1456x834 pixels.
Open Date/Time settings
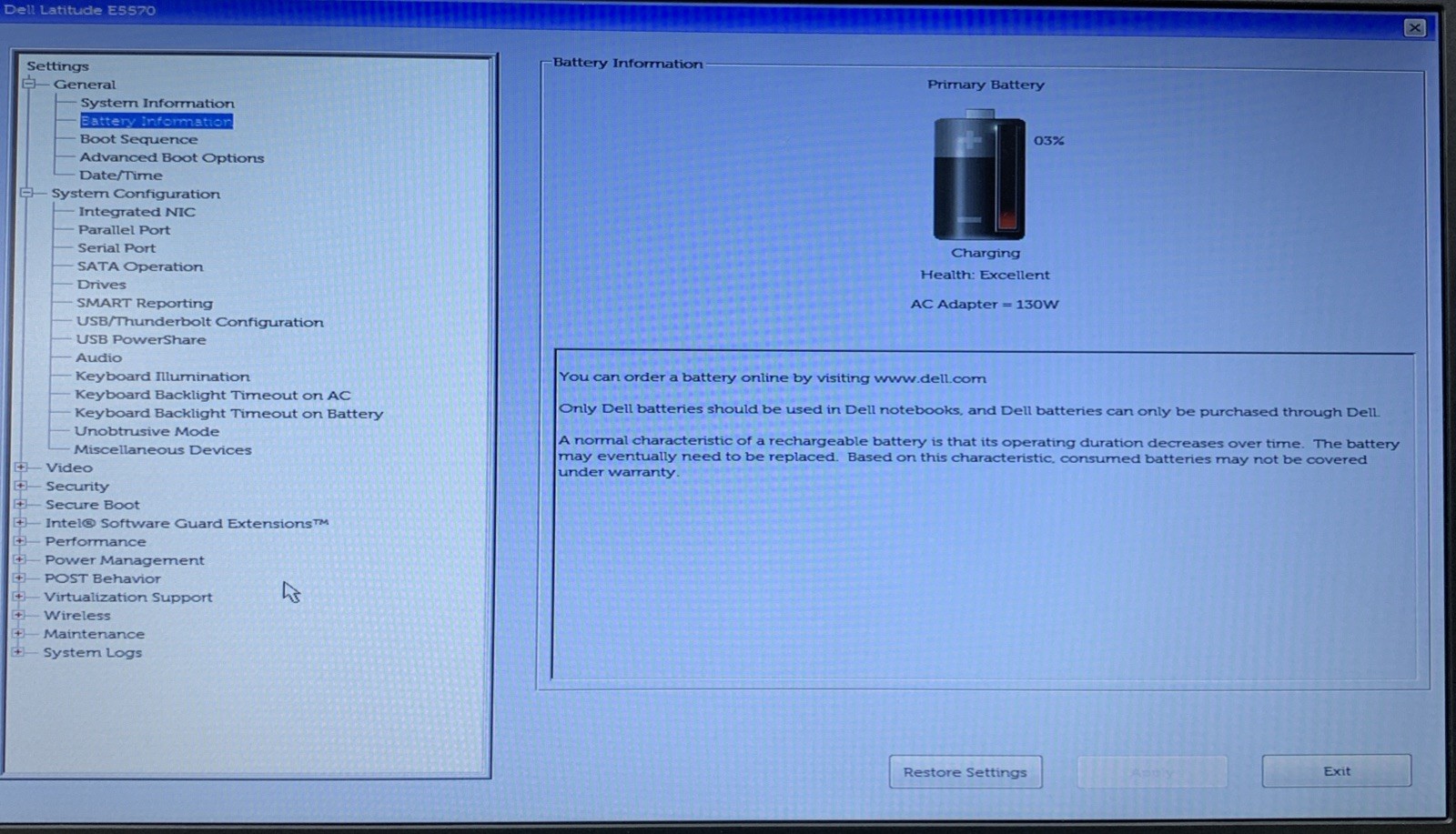121,175
